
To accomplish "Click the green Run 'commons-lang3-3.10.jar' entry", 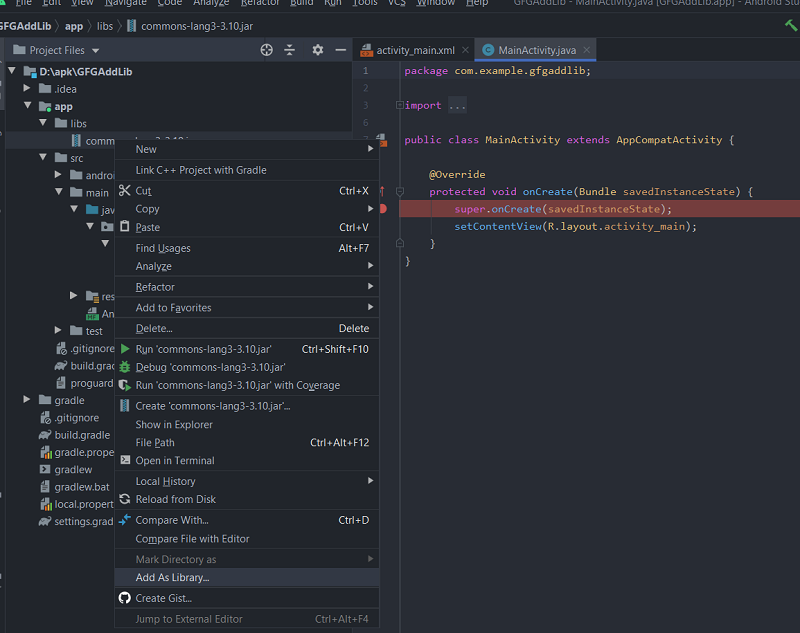I will (203, 349).
